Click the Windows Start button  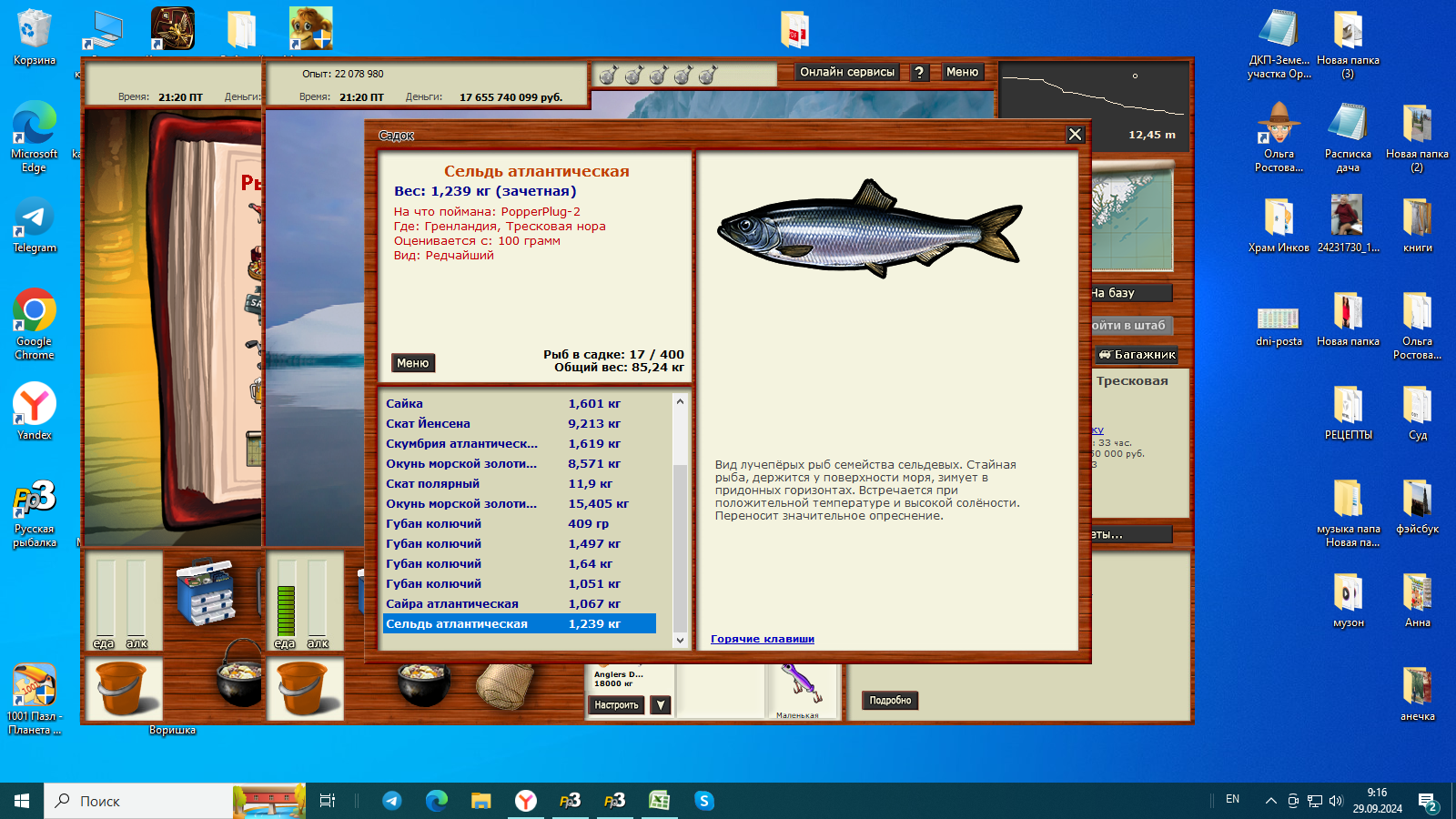coord(22,801)
